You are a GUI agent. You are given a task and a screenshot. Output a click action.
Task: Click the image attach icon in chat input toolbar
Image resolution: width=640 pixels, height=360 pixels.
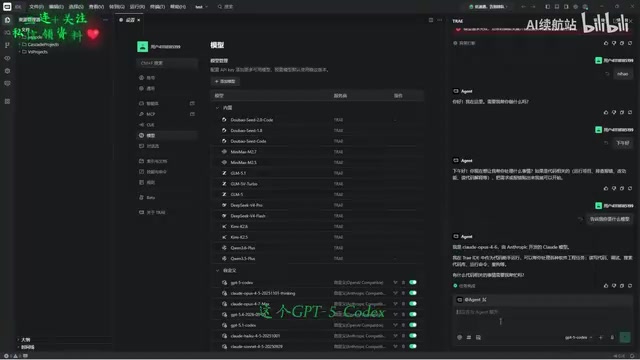[x=478, y=338]
